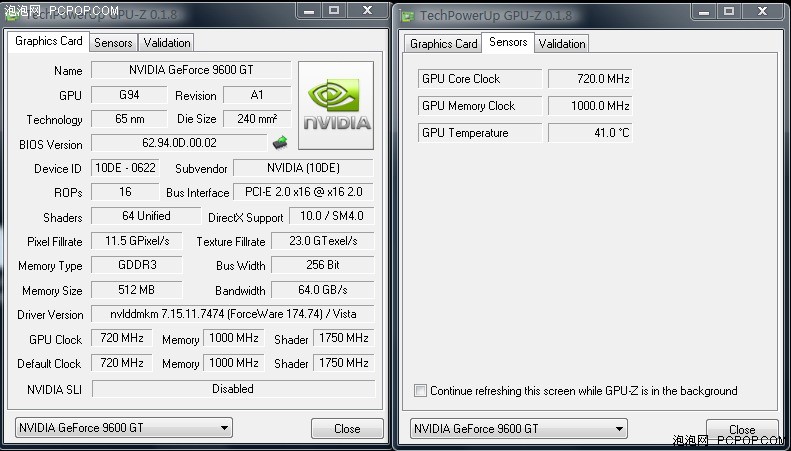Open GPU selector dropdown in left window
This screenshot has height=451, width=791.
(x=124, y=428)
